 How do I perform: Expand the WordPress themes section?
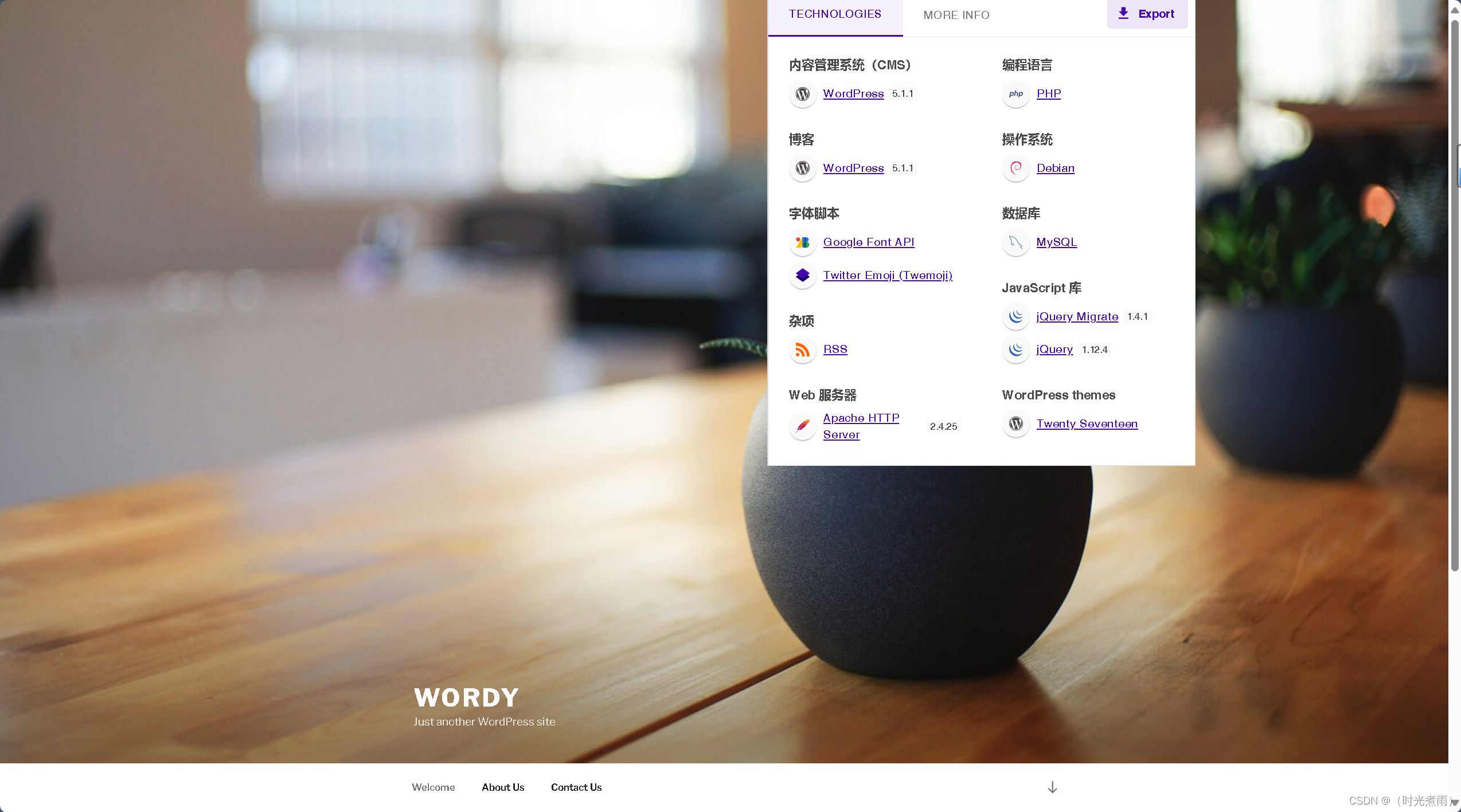click(x=1058, y=395)
